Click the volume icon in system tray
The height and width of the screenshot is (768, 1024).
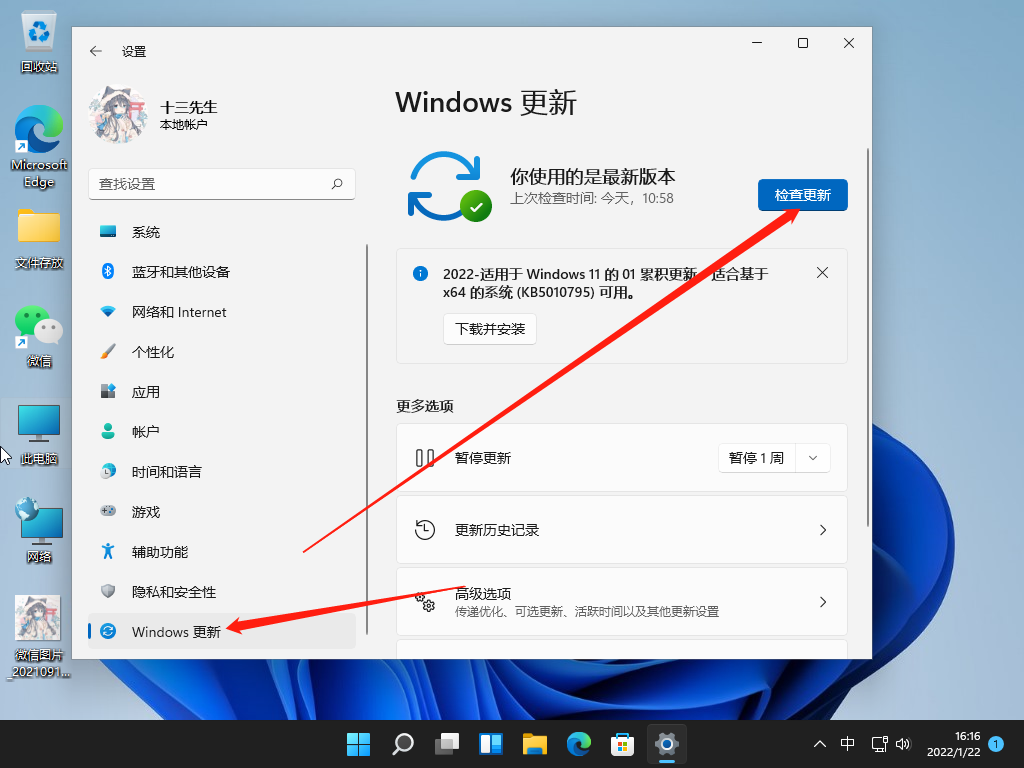click(x=903, y=744)
